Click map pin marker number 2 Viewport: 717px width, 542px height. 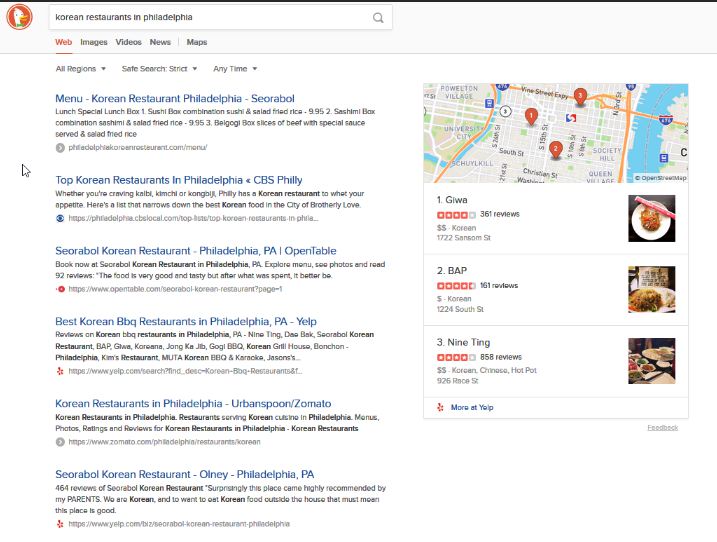[x=555, y=148]
